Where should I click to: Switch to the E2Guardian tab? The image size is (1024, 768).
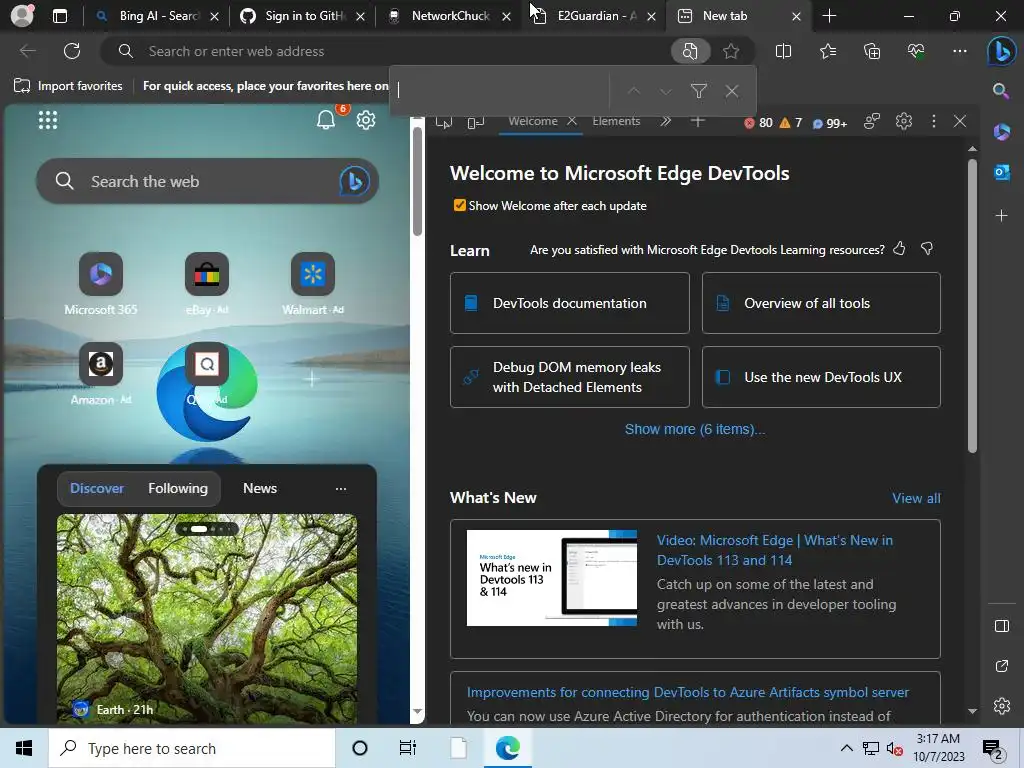point(596,16)
